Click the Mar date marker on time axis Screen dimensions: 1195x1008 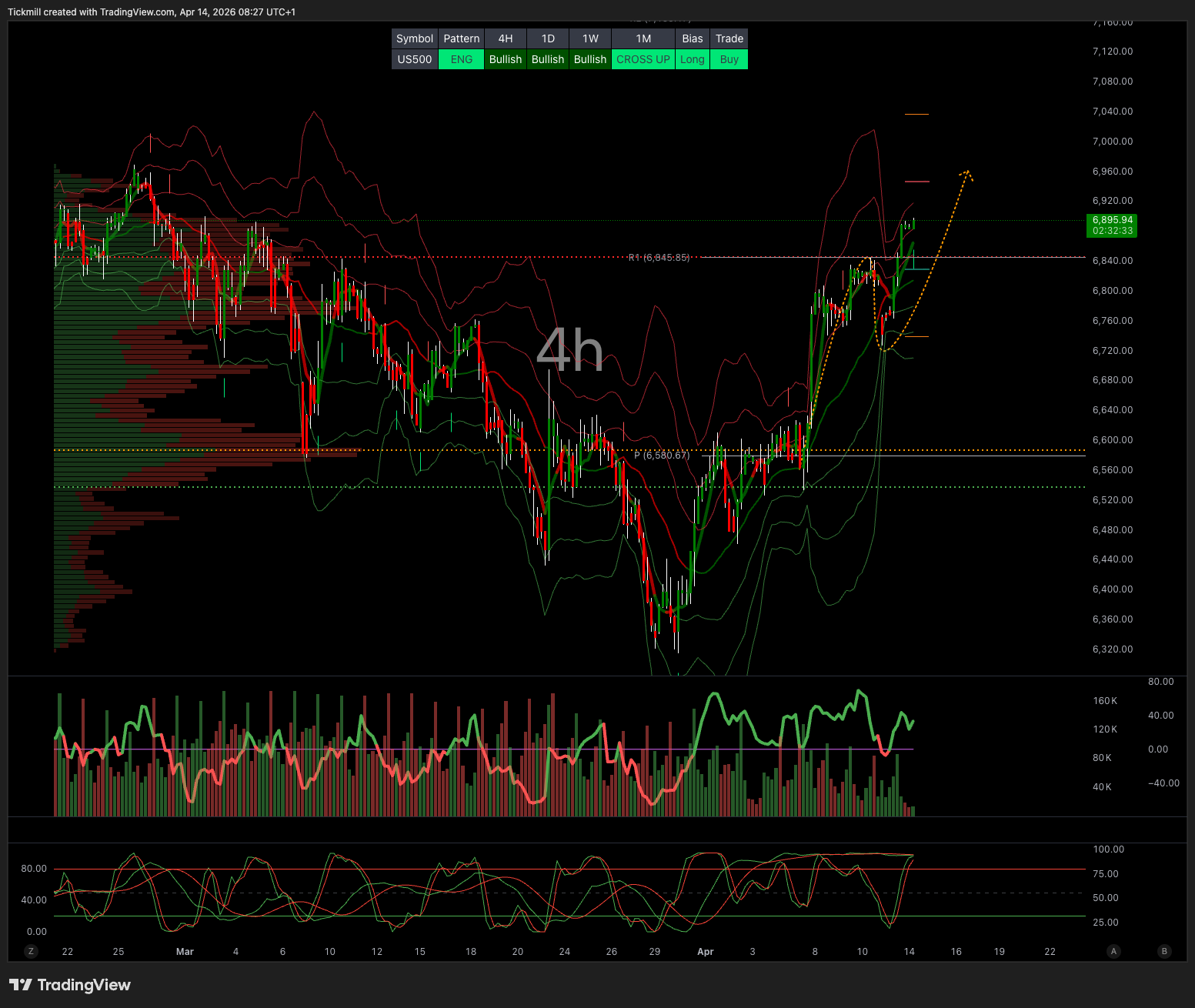pos(185,952)
